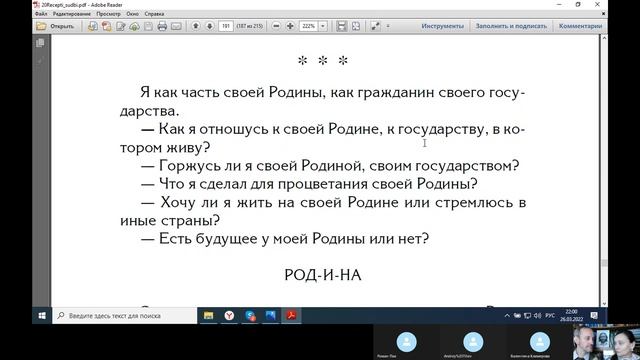Screen dimensions: 640x360
Task: Open the Комментарии panel
Action: 580,26
